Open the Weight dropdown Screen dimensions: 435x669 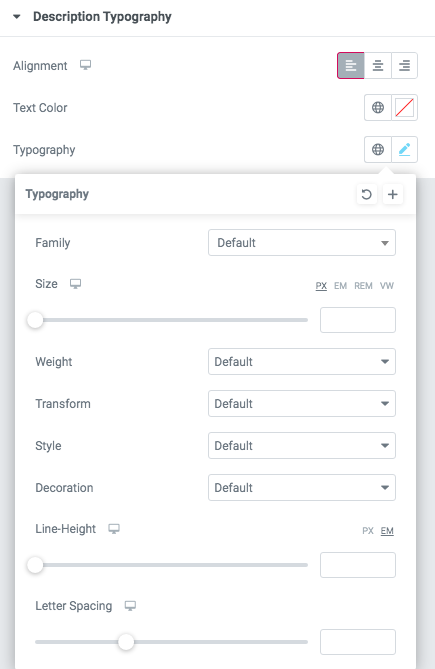point(302,362)
